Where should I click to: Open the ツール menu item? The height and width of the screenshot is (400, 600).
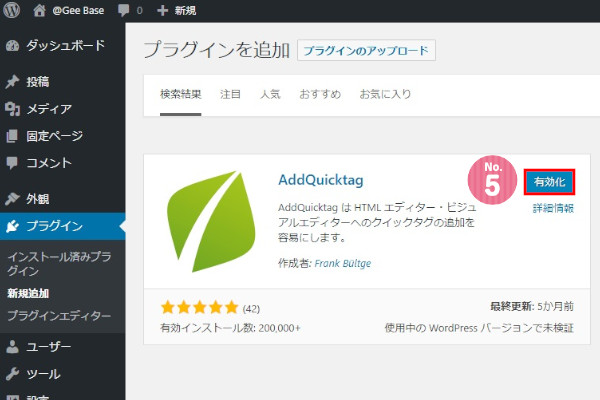click(43, 374)
